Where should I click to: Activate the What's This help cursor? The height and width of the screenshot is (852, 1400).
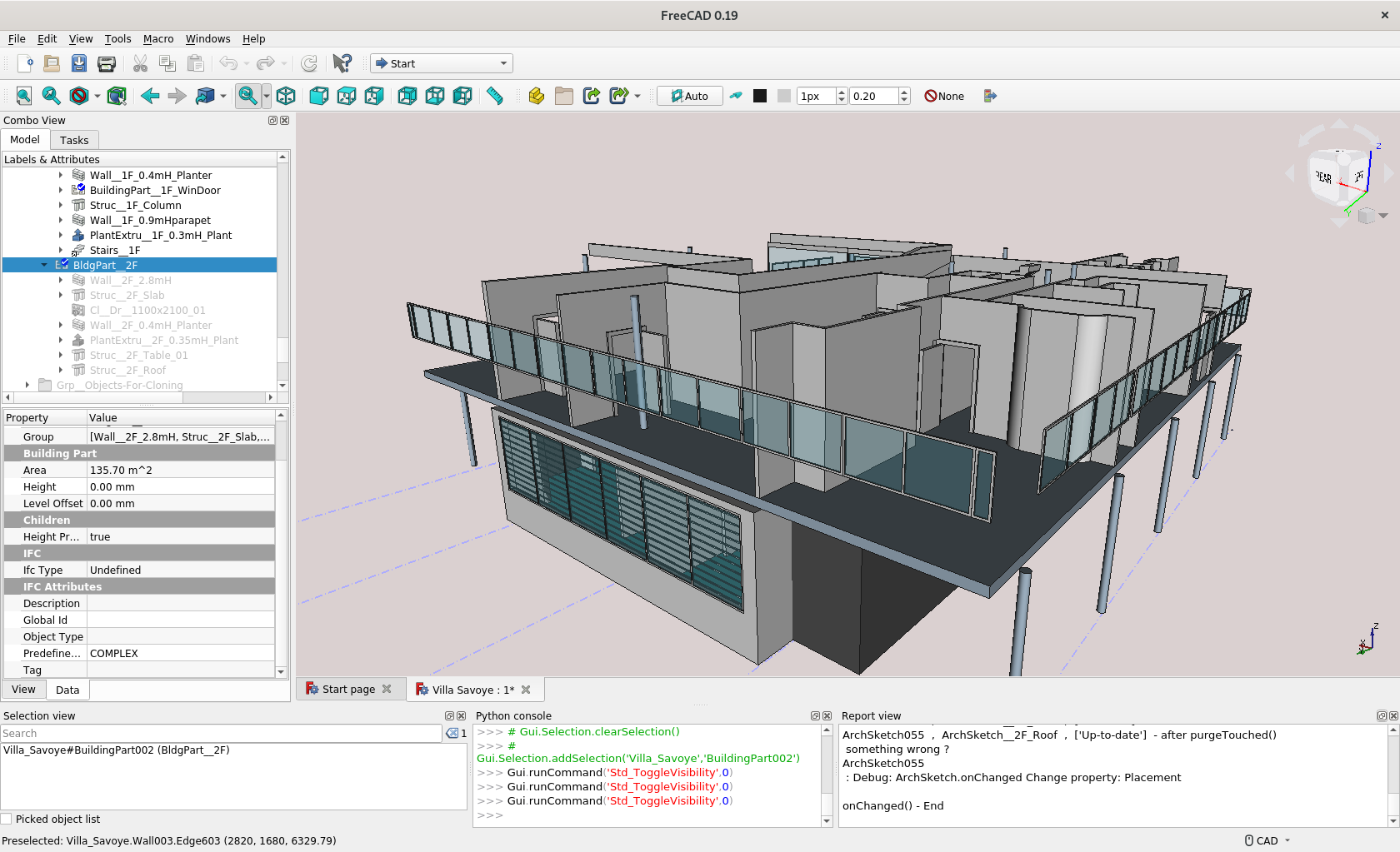342,63
